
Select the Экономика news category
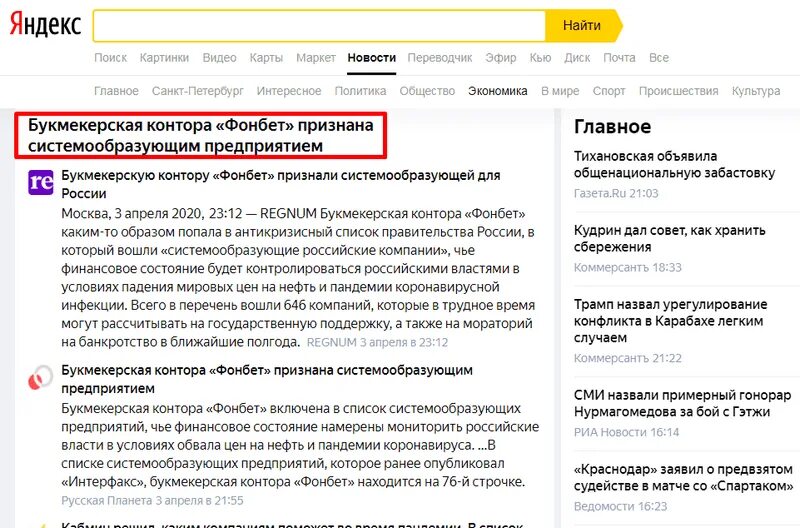coord(497,91)
